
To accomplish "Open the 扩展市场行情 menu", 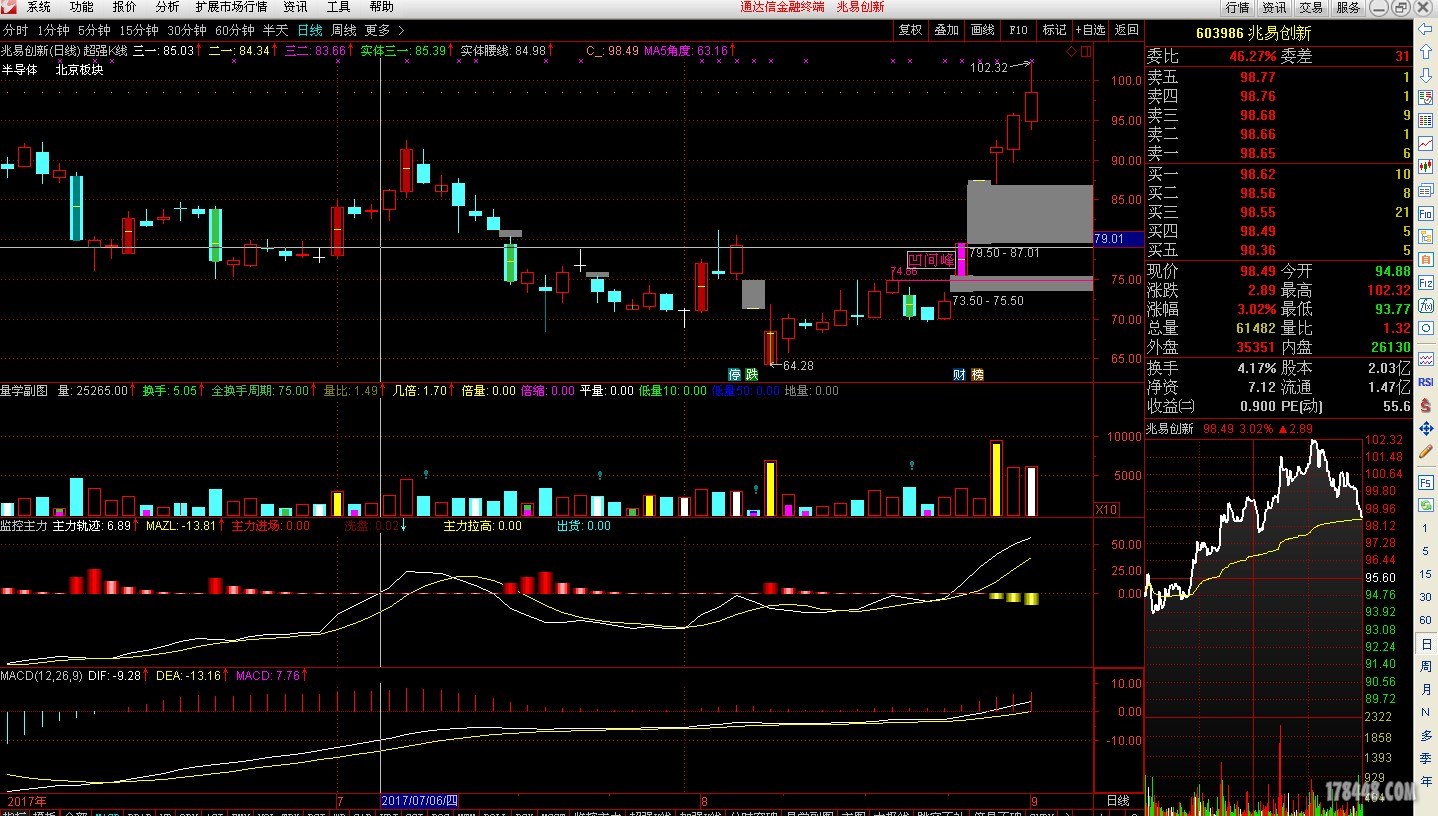I will [x=231, y=7].
